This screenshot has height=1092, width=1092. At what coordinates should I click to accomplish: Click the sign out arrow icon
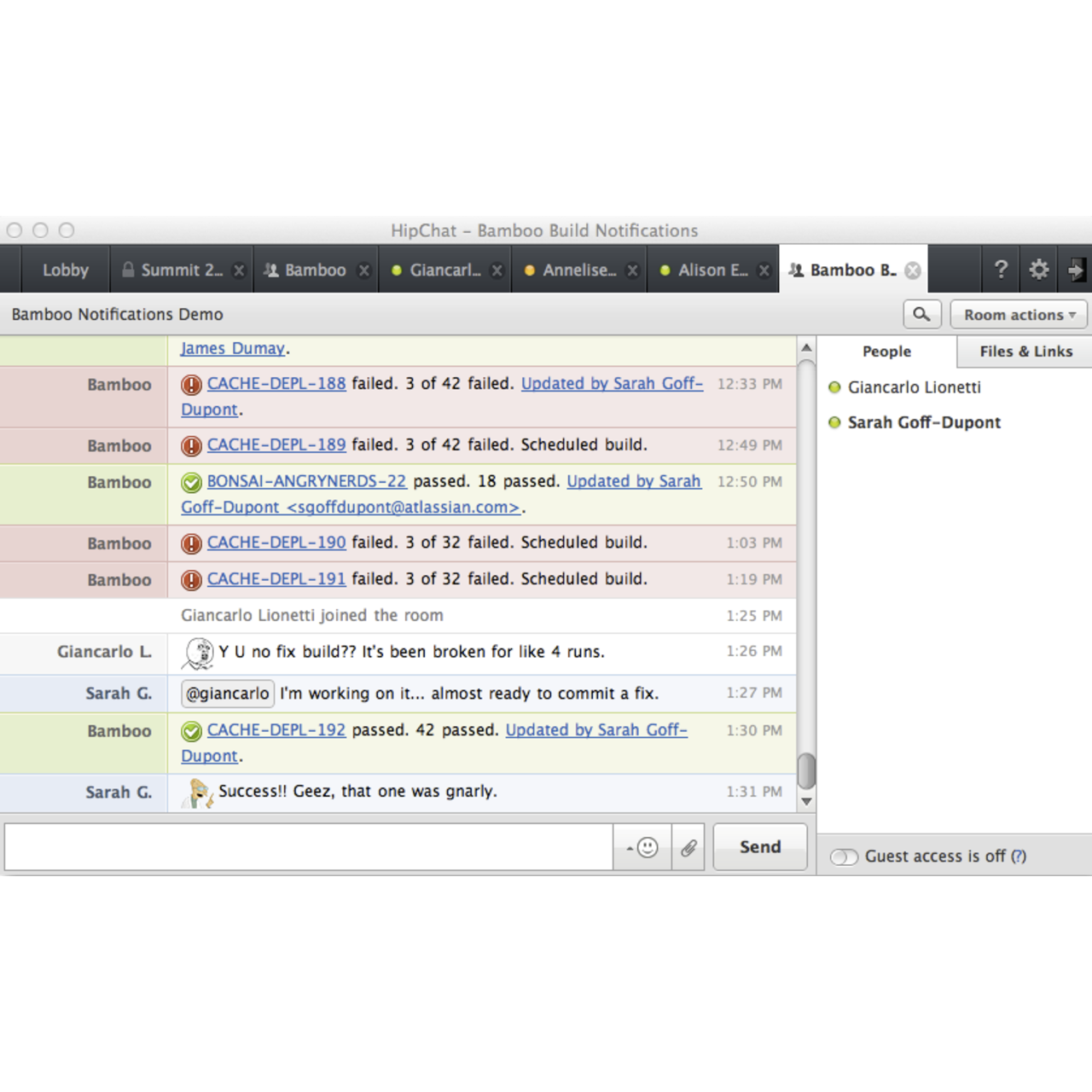[x=1075, y=270]
